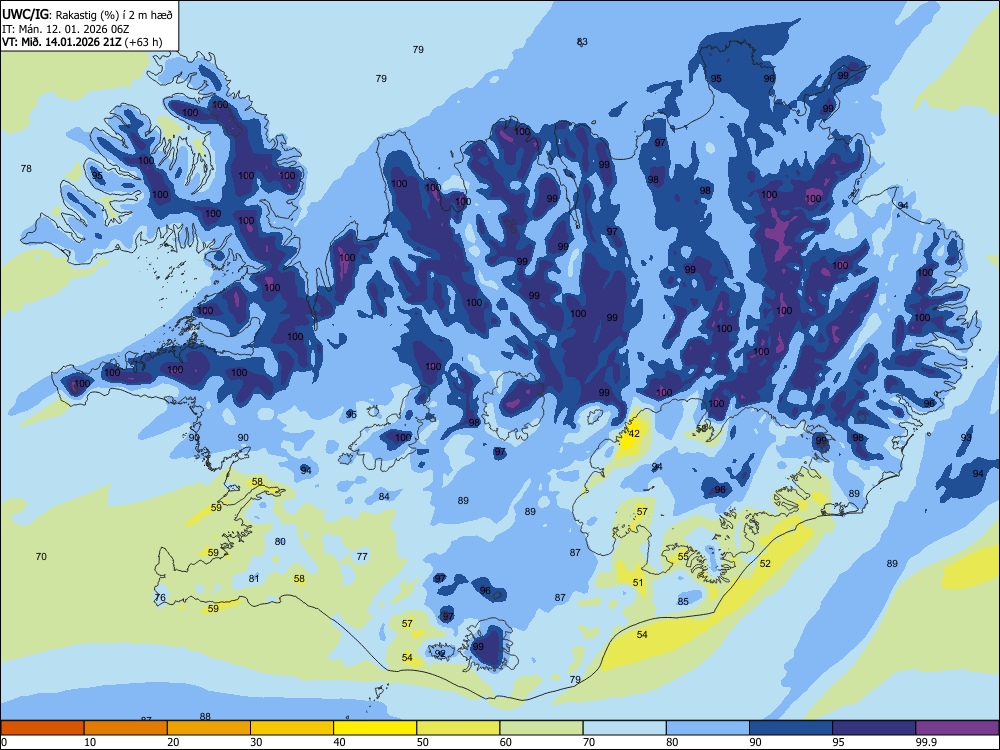Screen dimensions: 1000x750
Task: Click the pale blue 70–80 legend swatch
Action: coord(624,728)
